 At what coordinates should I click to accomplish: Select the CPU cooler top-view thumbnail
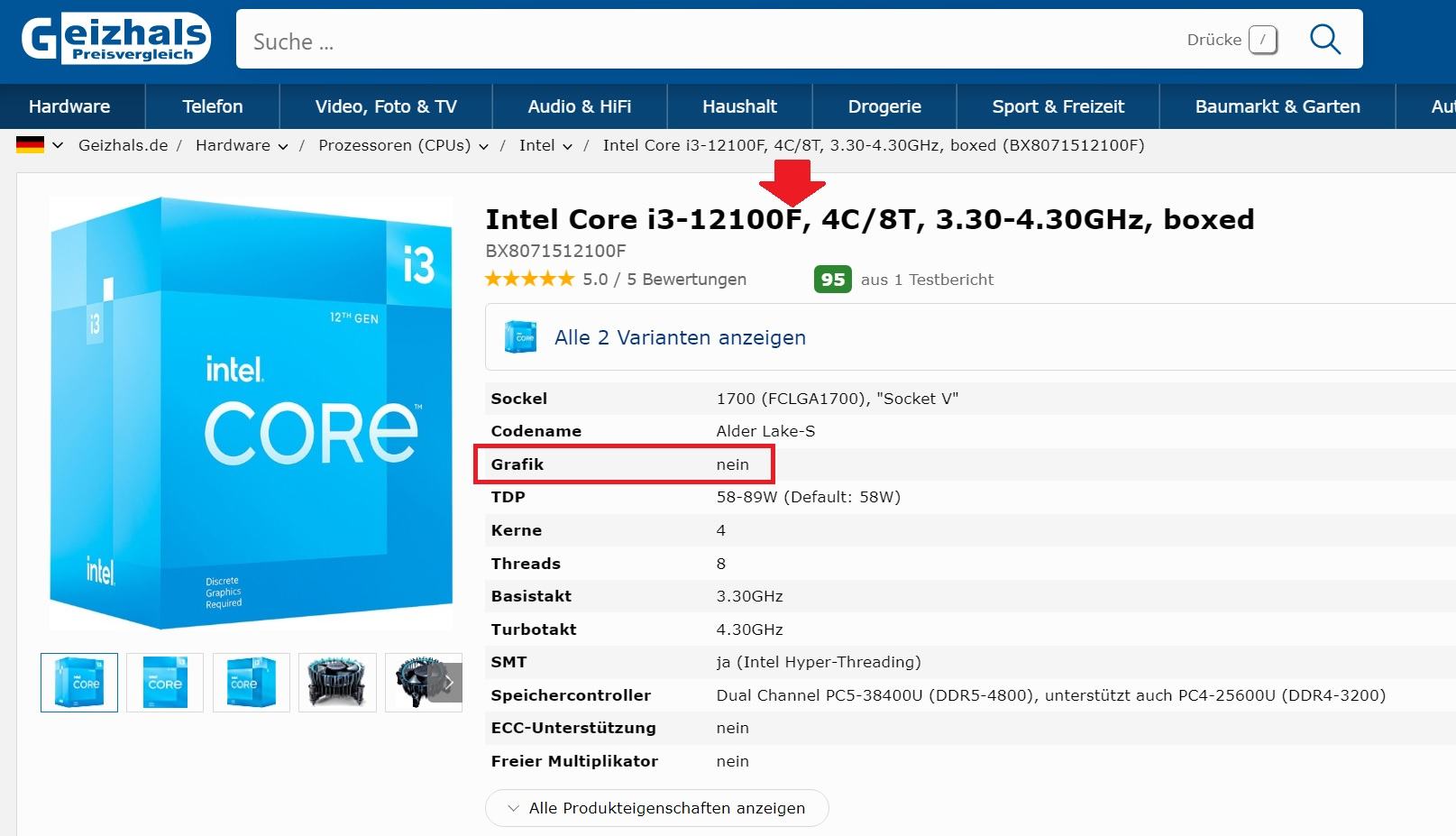coord(337,683)
